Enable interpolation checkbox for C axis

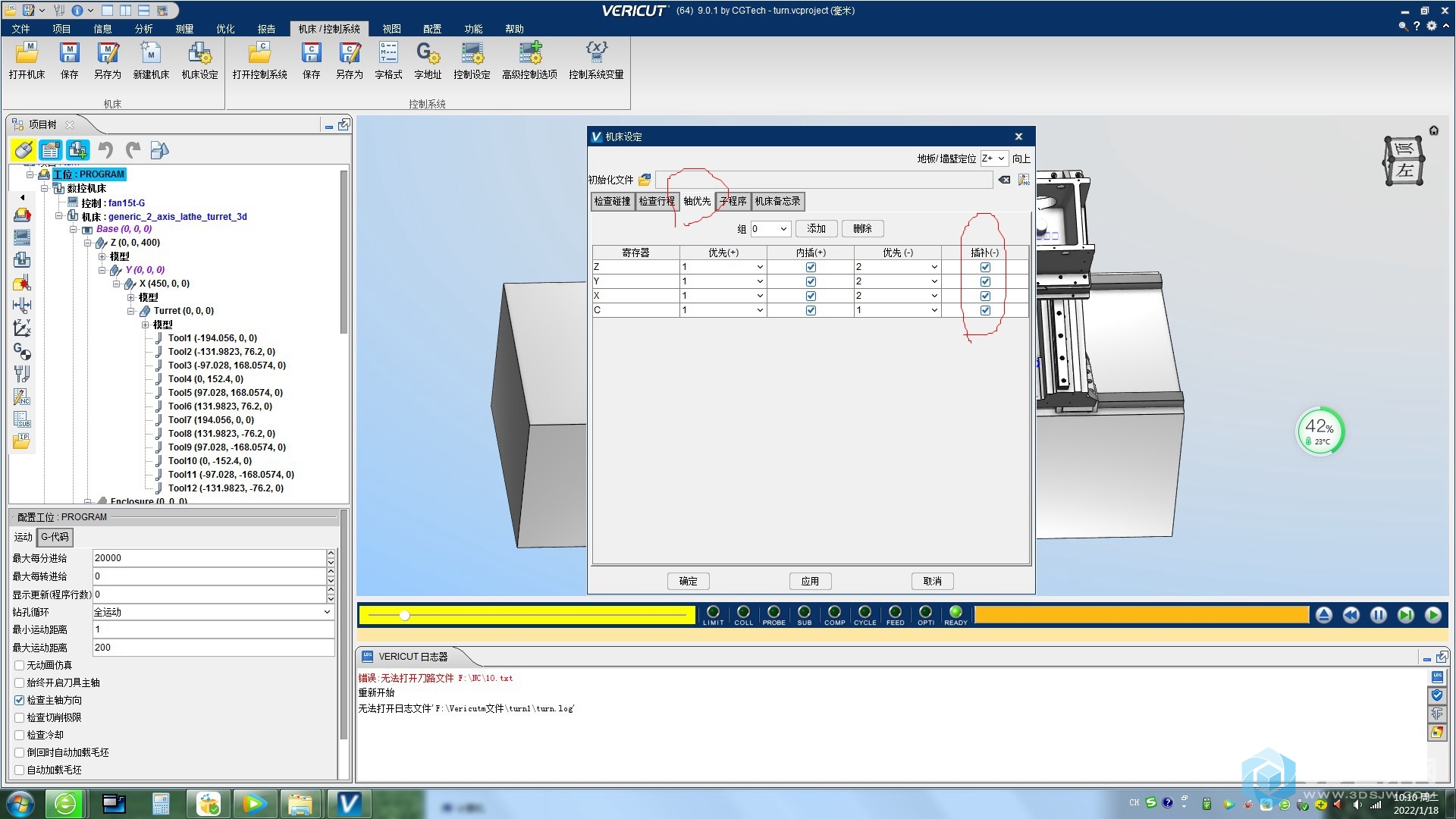click(983, 310)
